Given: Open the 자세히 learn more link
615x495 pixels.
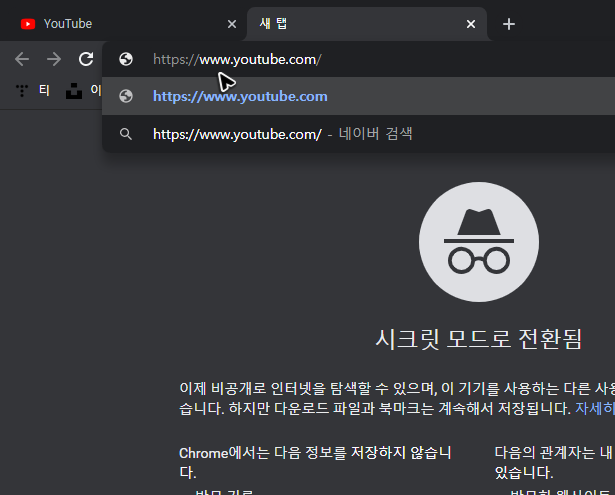Looking at the screenshot, I should [x=595, y=409].
